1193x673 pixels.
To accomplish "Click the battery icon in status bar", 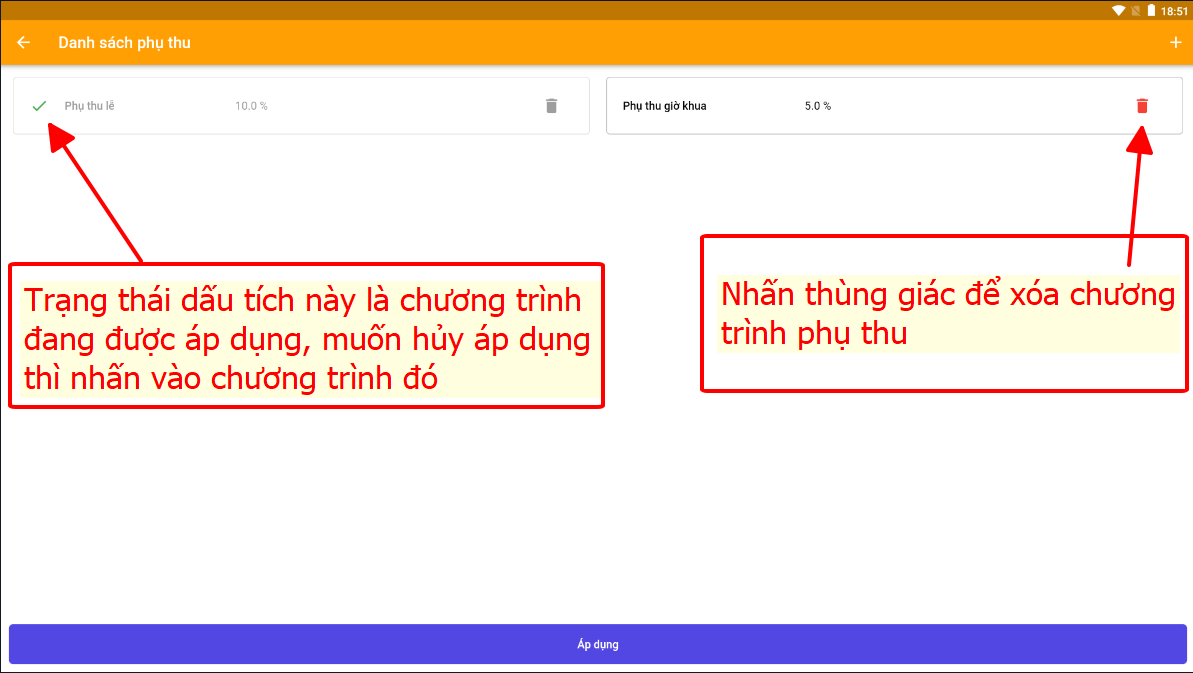I will (x=1151, y=10).
